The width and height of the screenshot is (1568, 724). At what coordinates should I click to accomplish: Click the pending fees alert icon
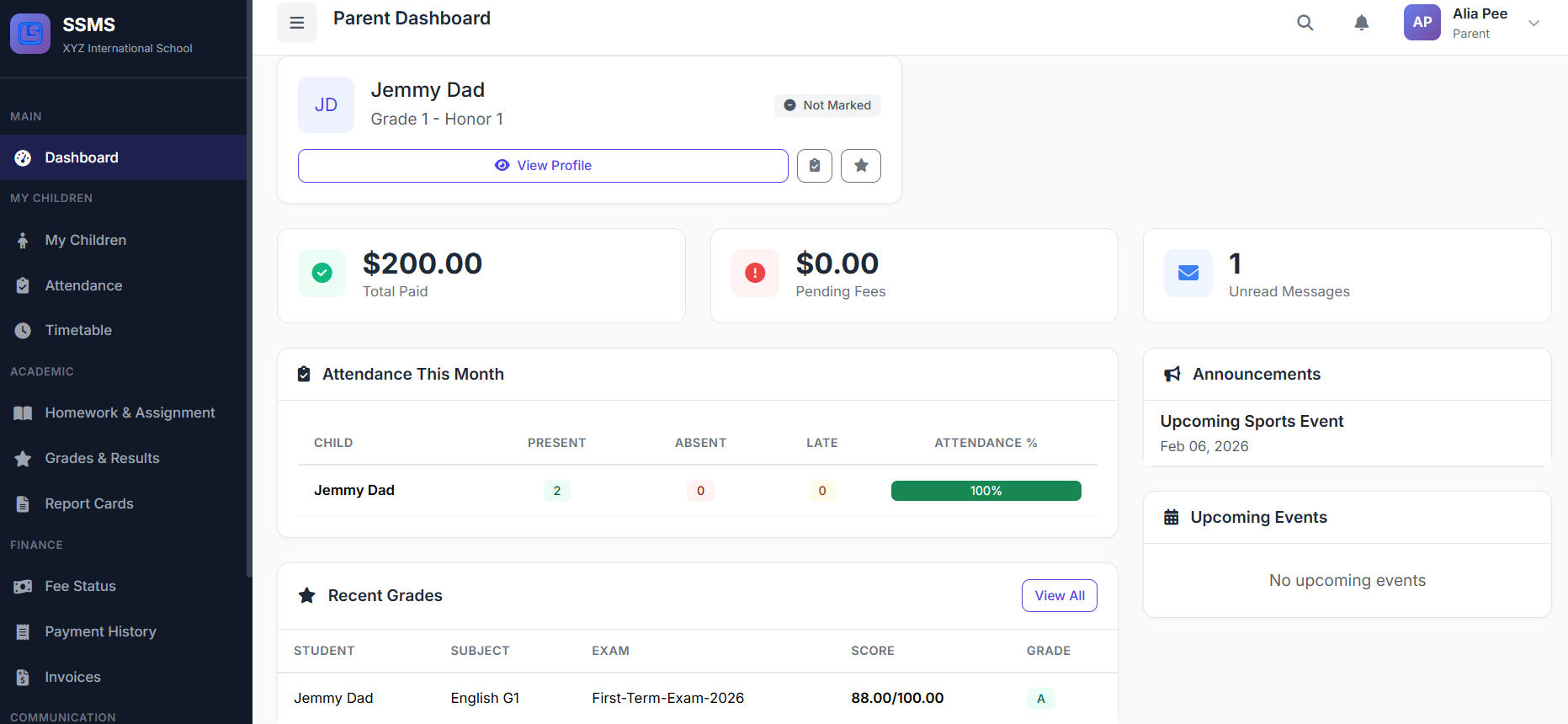[x=755, y=273]
